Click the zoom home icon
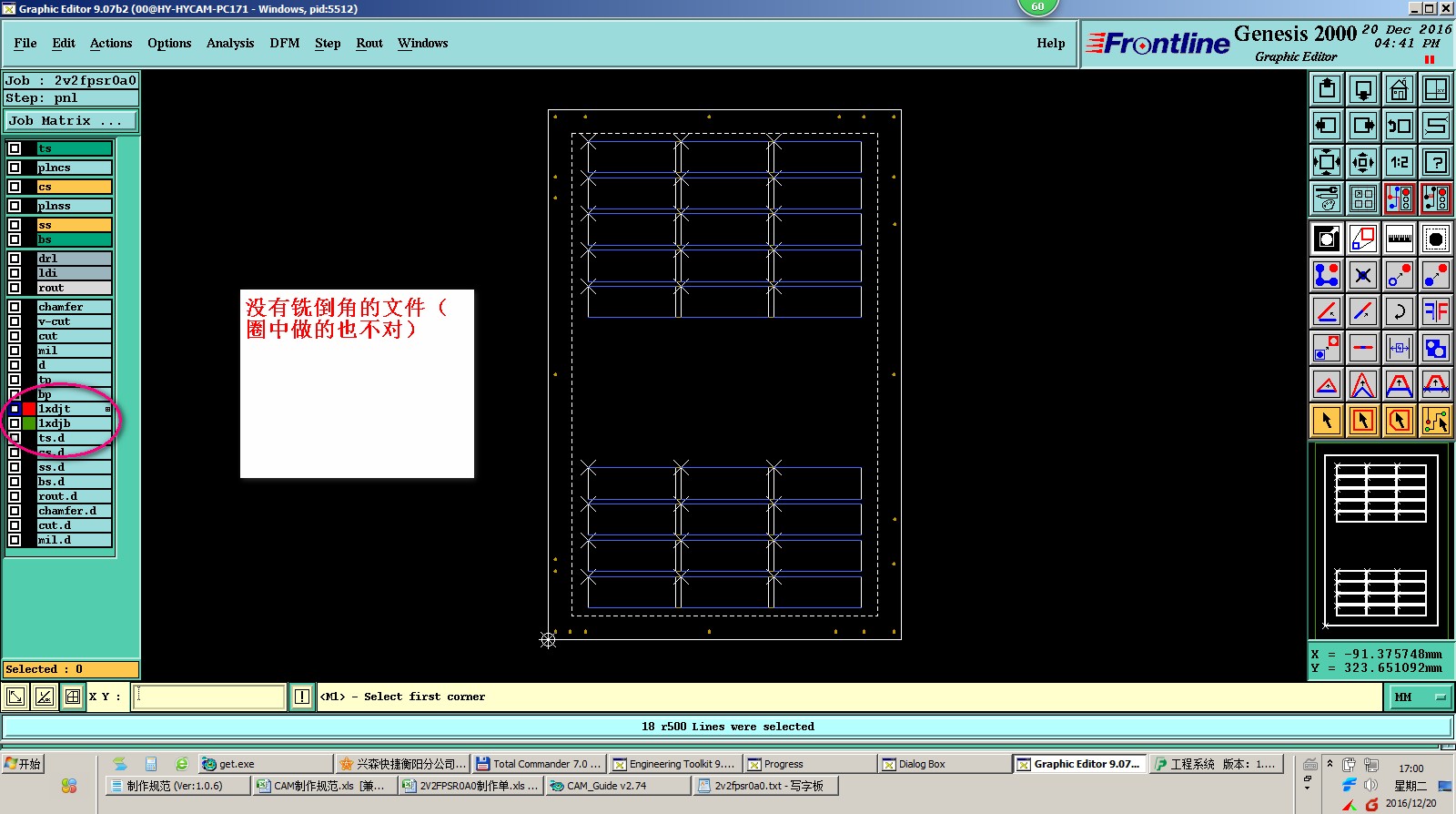The height and width of the screenshot is (814, 1456). [1400, 89]
